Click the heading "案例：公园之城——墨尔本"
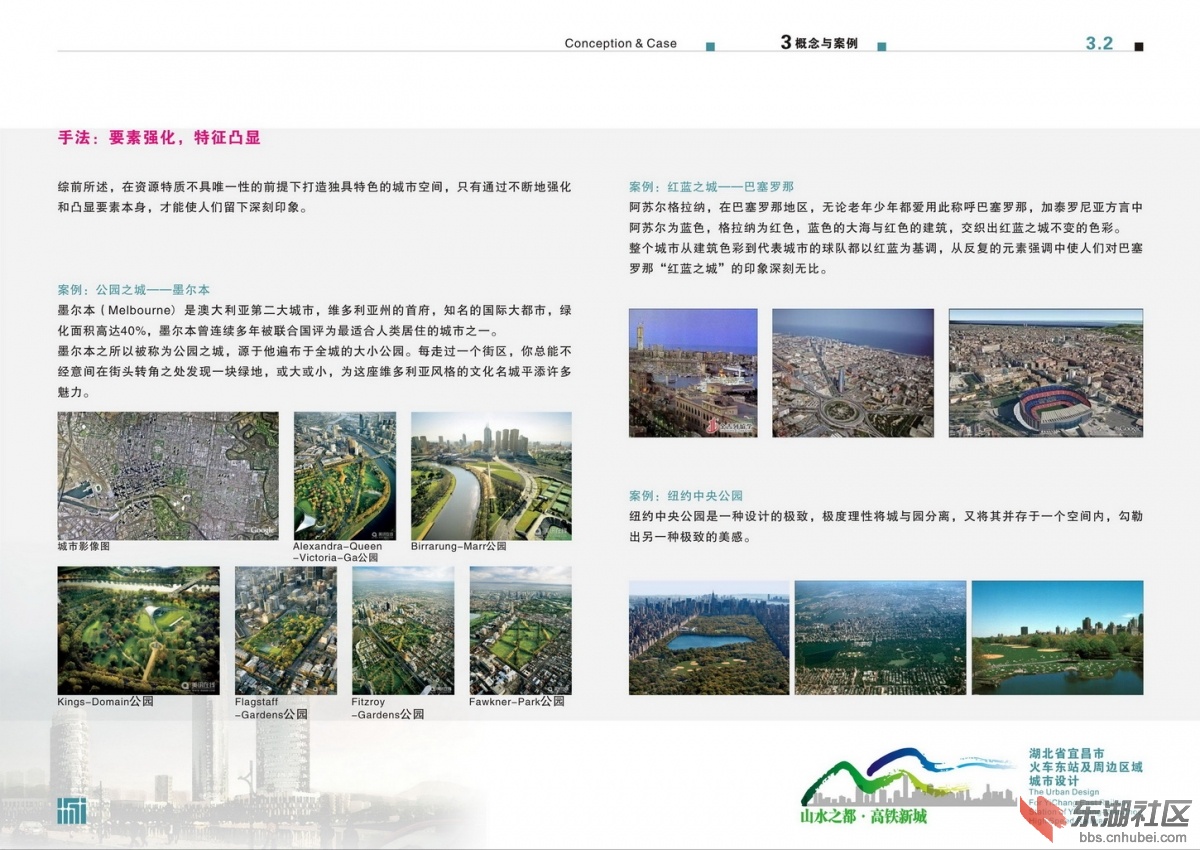This screenshot has width=1200, height=850. (x=134, y=290)
